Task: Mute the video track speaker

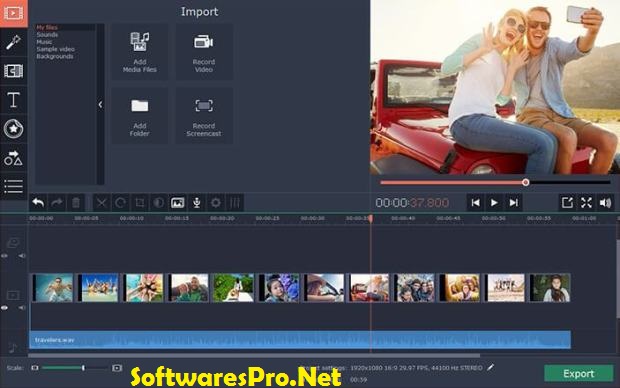Action: point(22,308)
